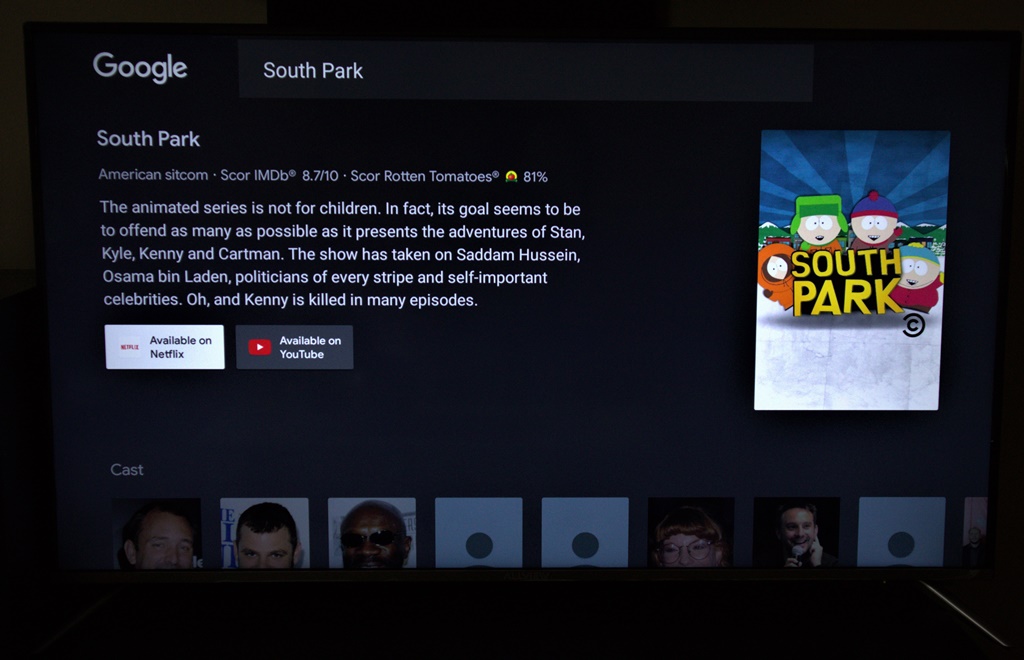Select the cast member holding a microphone

[797, 531]
